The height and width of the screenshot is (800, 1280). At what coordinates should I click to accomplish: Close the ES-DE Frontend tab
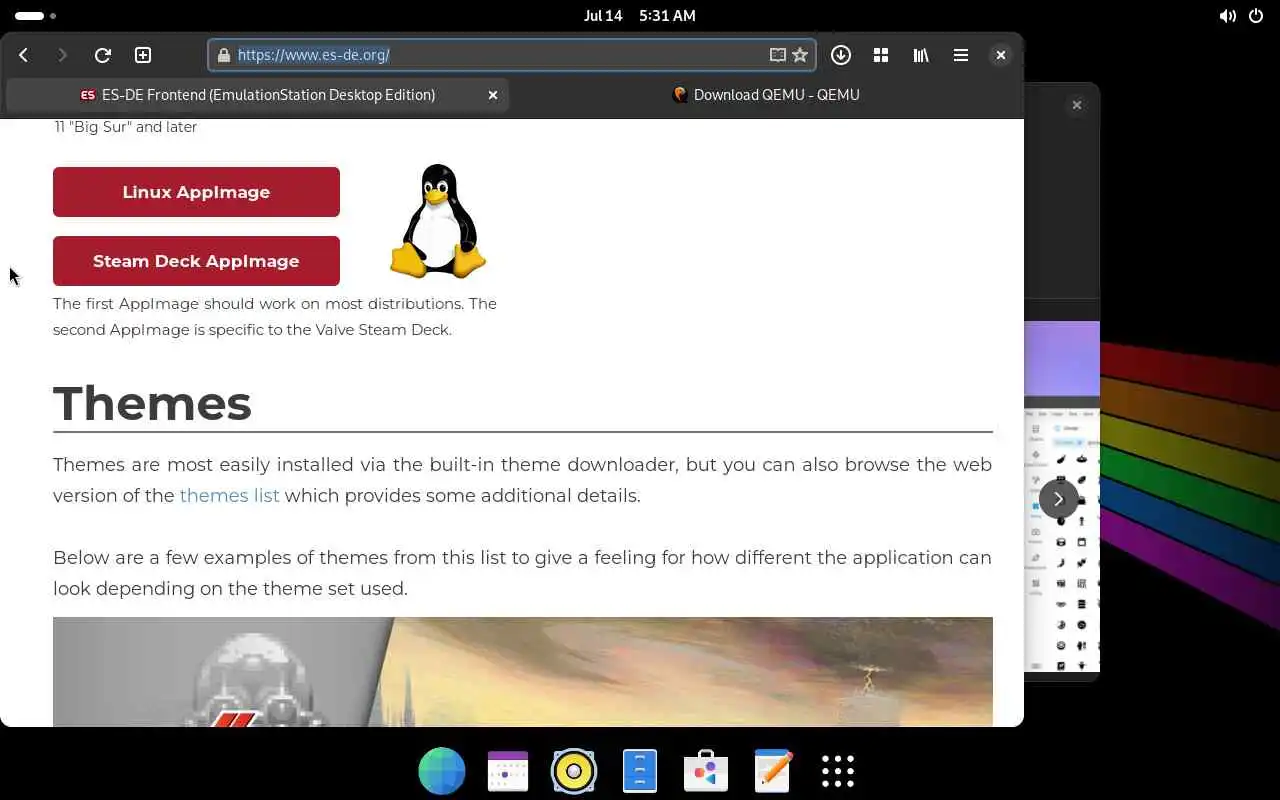[x=493, y=95]
